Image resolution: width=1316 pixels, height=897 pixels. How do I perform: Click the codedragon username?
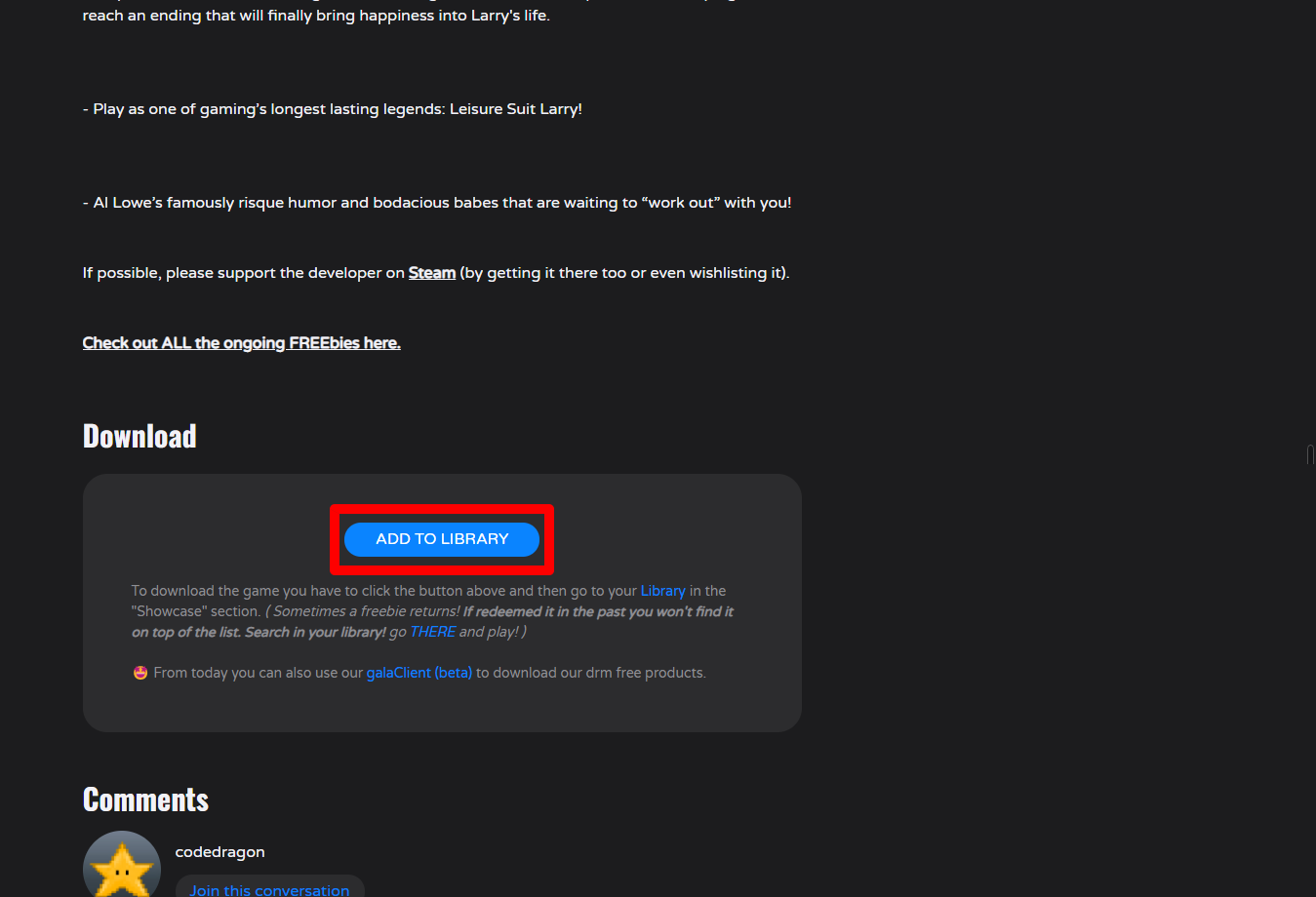tap(220, 852)
